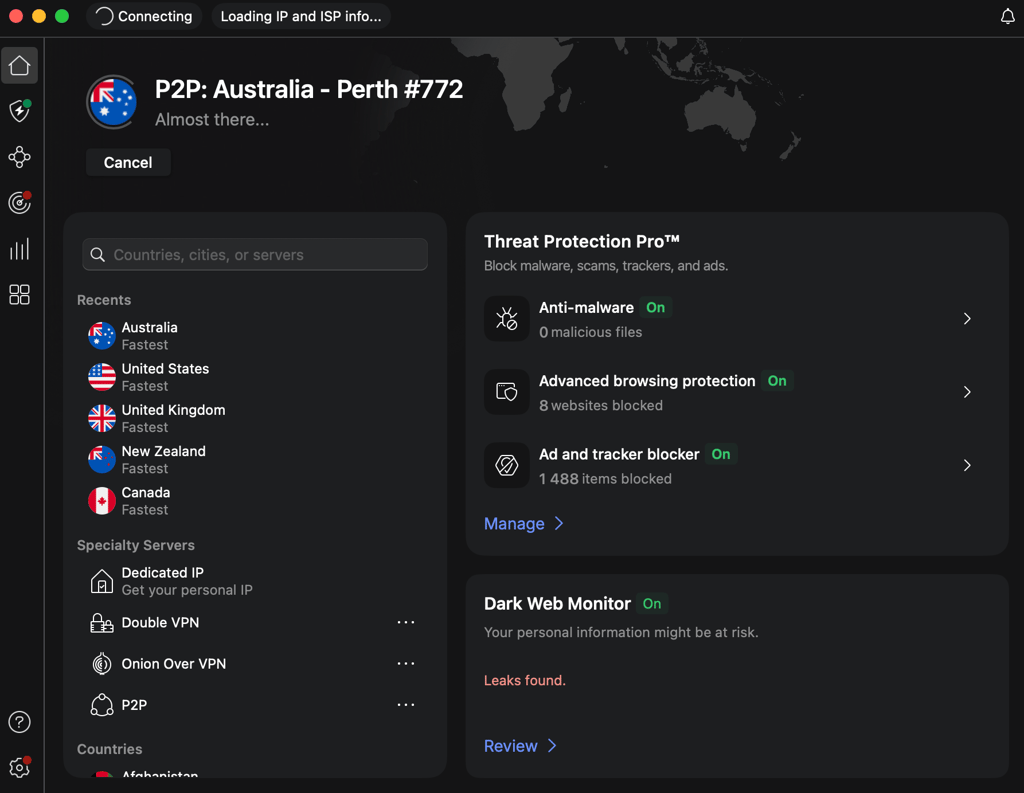
Task: Click the Australia flag in Recents
Action: [102, 336]
